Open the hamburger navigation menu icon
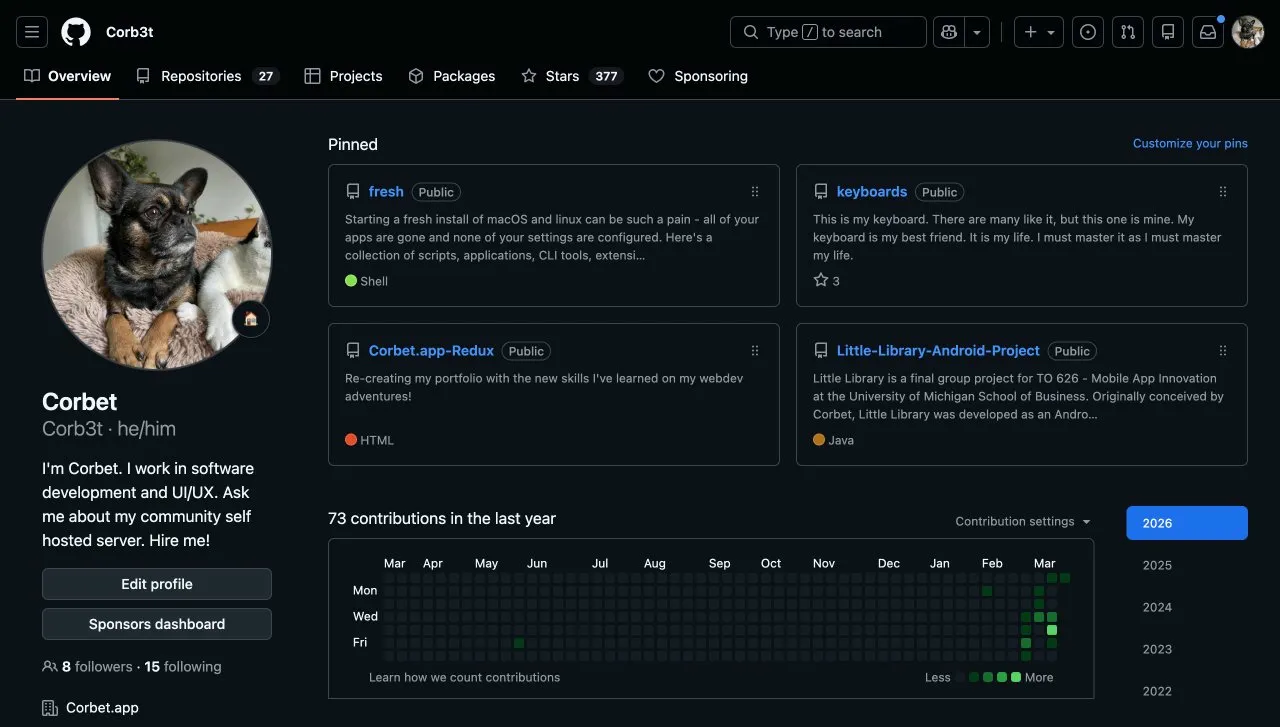1280x727 pixels. click(31, 31)
